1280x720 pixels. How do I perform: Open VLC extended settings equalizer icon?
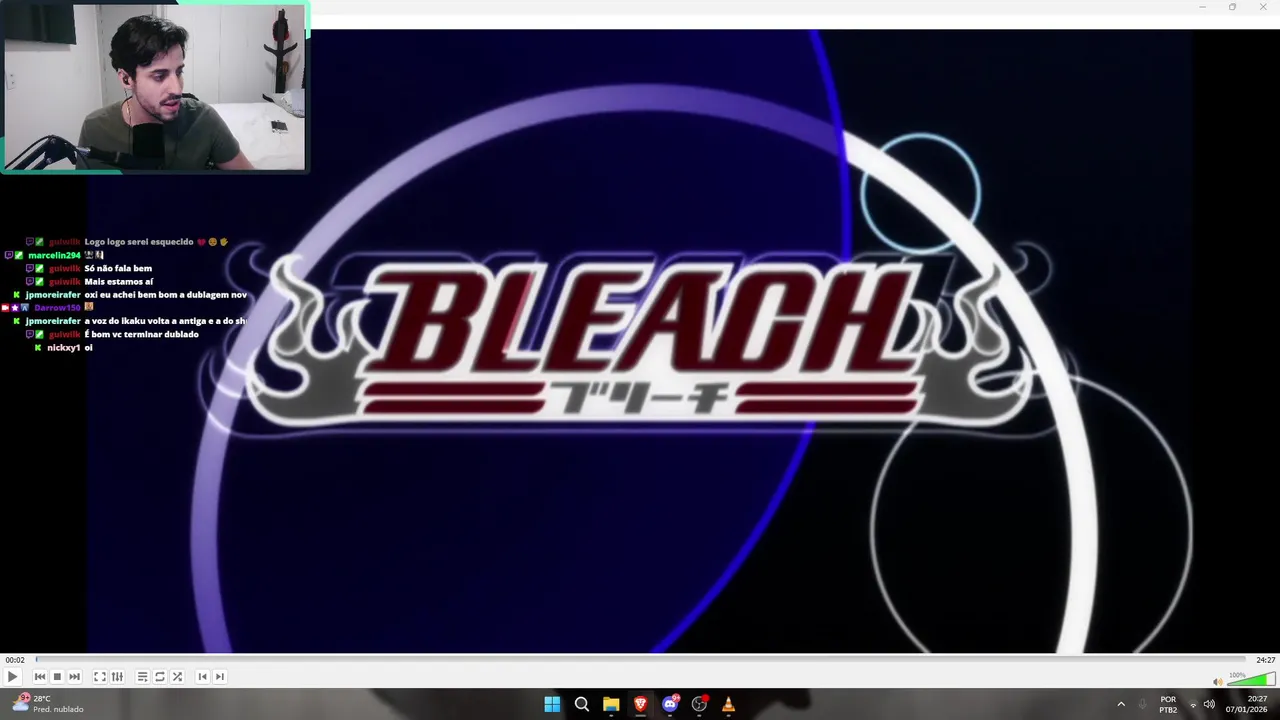117,677
